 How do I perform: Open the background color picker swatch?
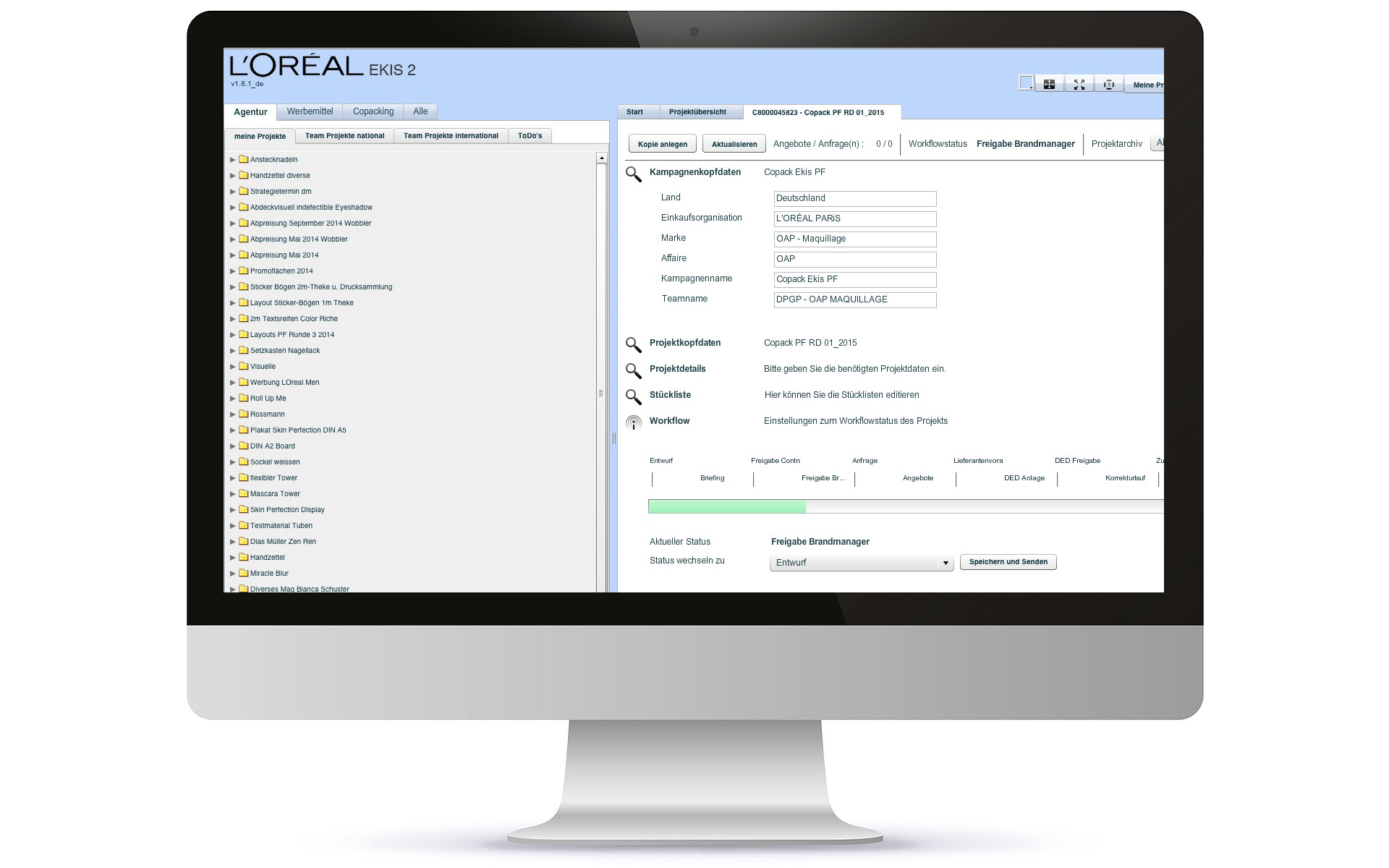tap(1026, 83)
